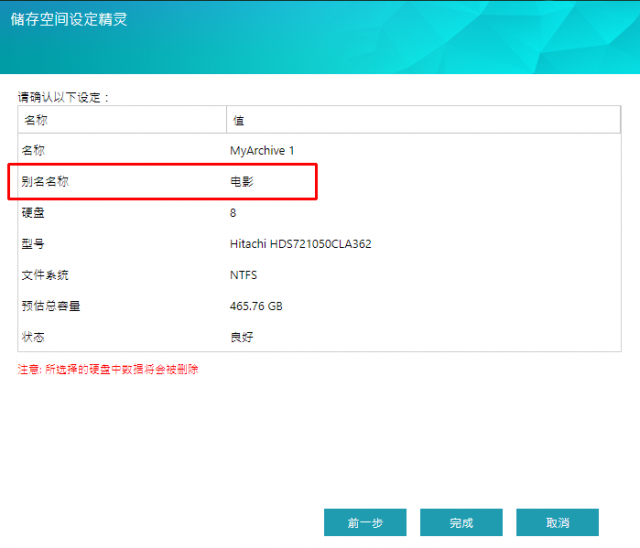Select the MyArchive 1 value cell
This screenshot has width=640, height=548.
(262, 151)
